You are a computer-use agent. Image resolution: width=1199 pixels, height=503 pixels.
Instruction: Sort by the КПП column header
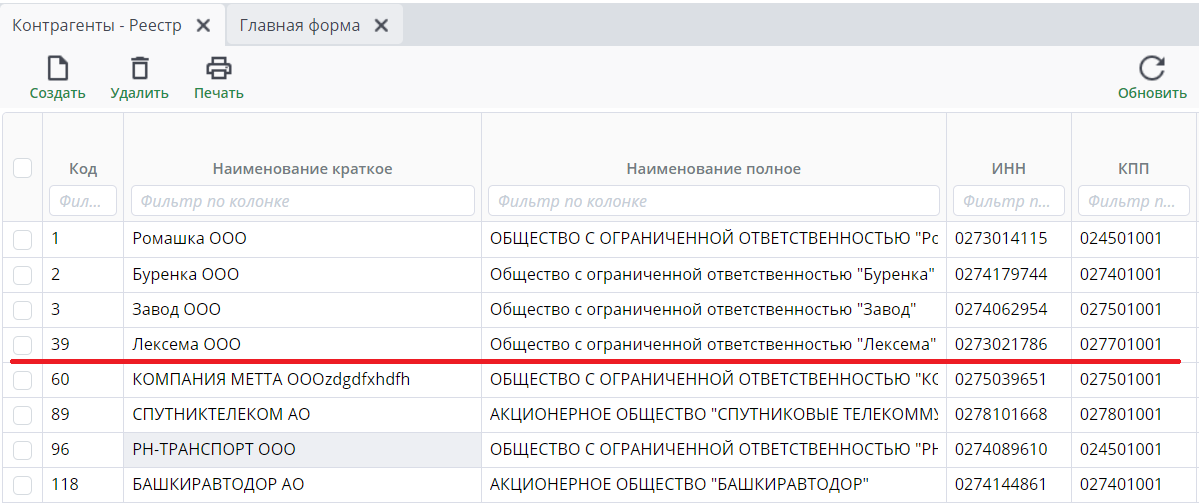coord(1134,169)
